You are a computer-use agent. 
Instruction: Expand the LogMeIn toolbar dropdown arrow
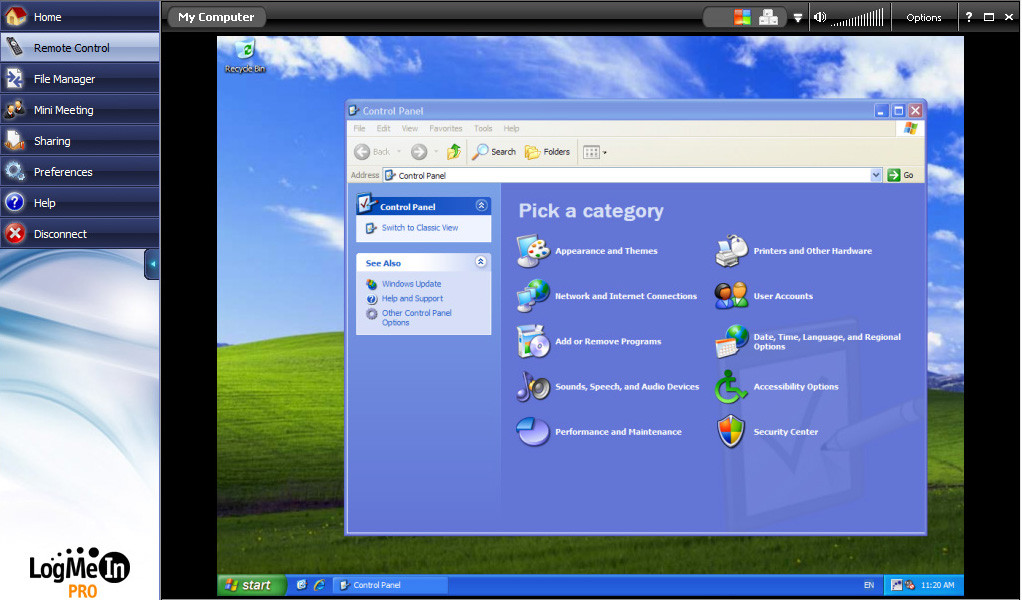pos(798,18)
